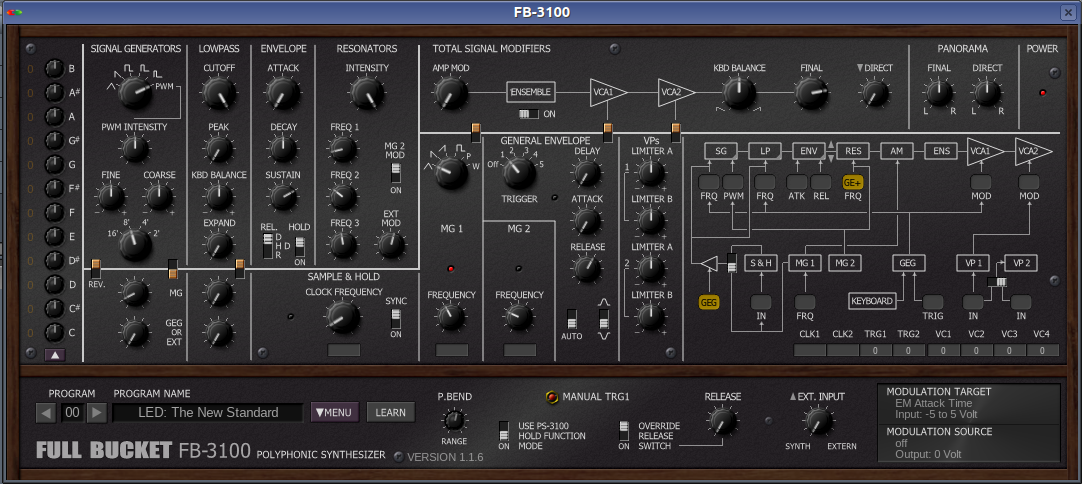The height and width of the screenshot is (484, 1082).
Task: Toggle the OVERRIDE RELEASE SWITCH
Action: tap(624, 431)
